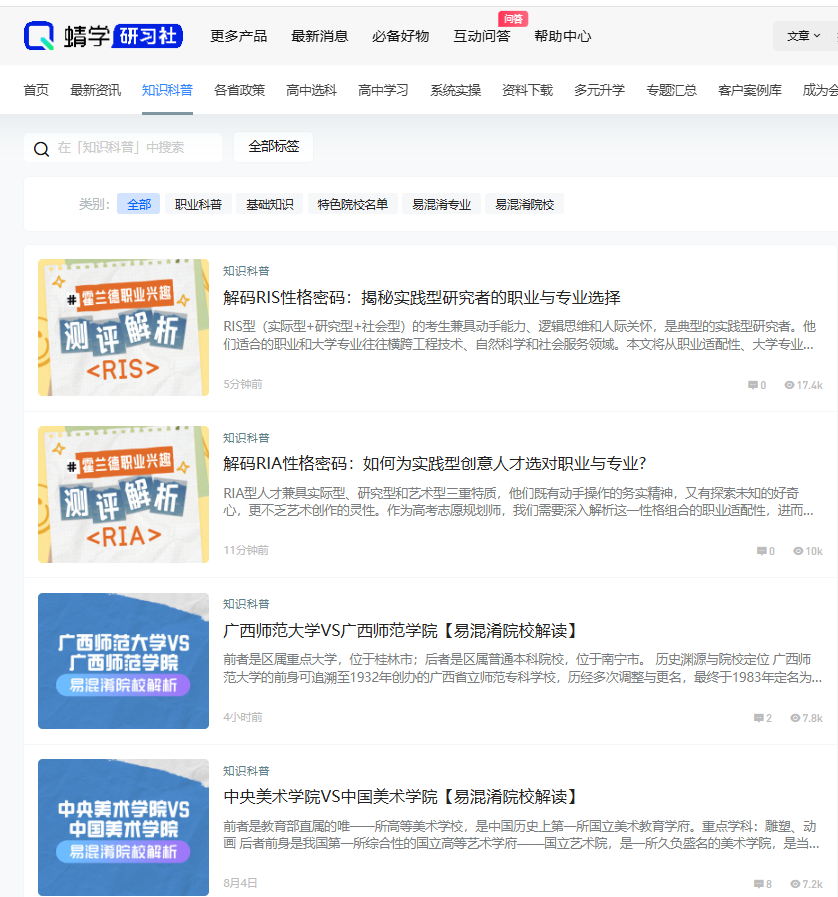The width and height of the screenshot is (838, 897).
Task: Filter by 易混淆院校 category
Action: pos(525,204)
